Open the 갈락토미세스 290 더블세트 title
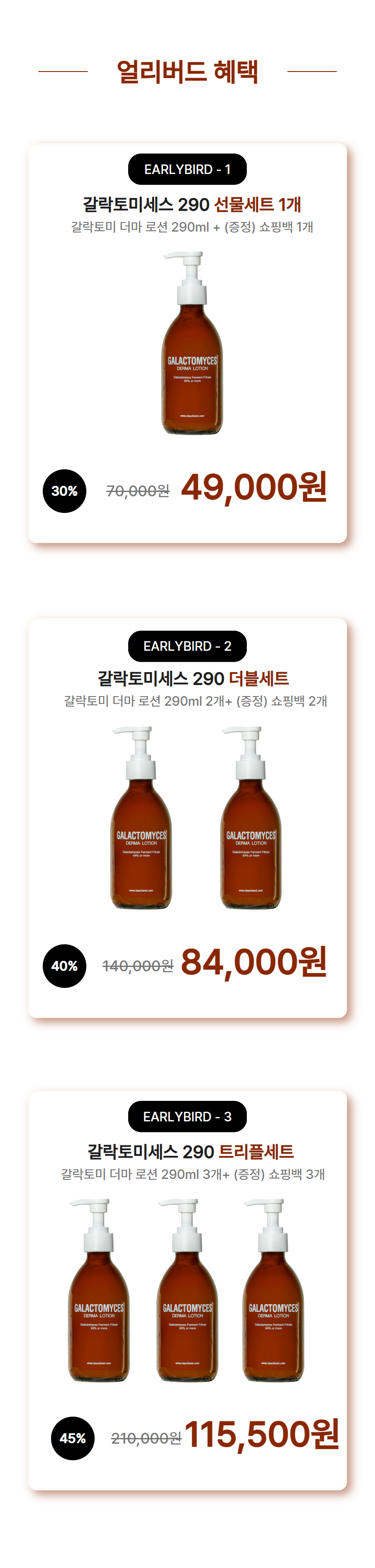The image size is (375, 1568). (x=193, y=678)
